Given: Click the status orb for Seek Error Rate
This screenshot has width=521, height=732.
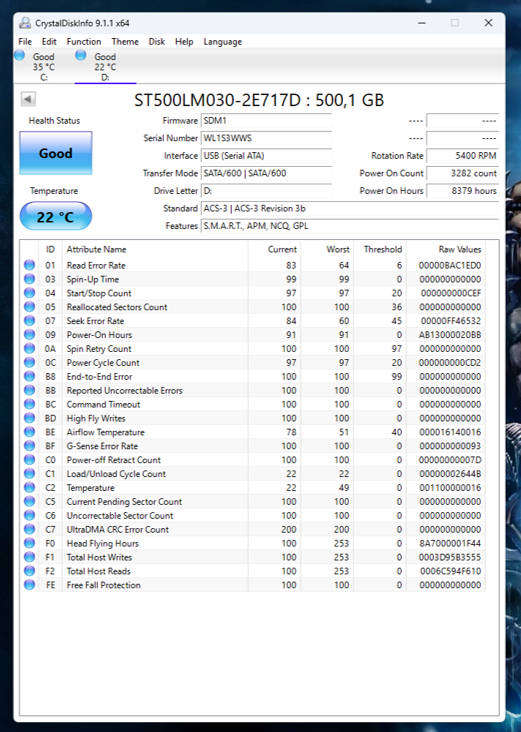Looking at the screenshot, I should [x=29, y=320].
